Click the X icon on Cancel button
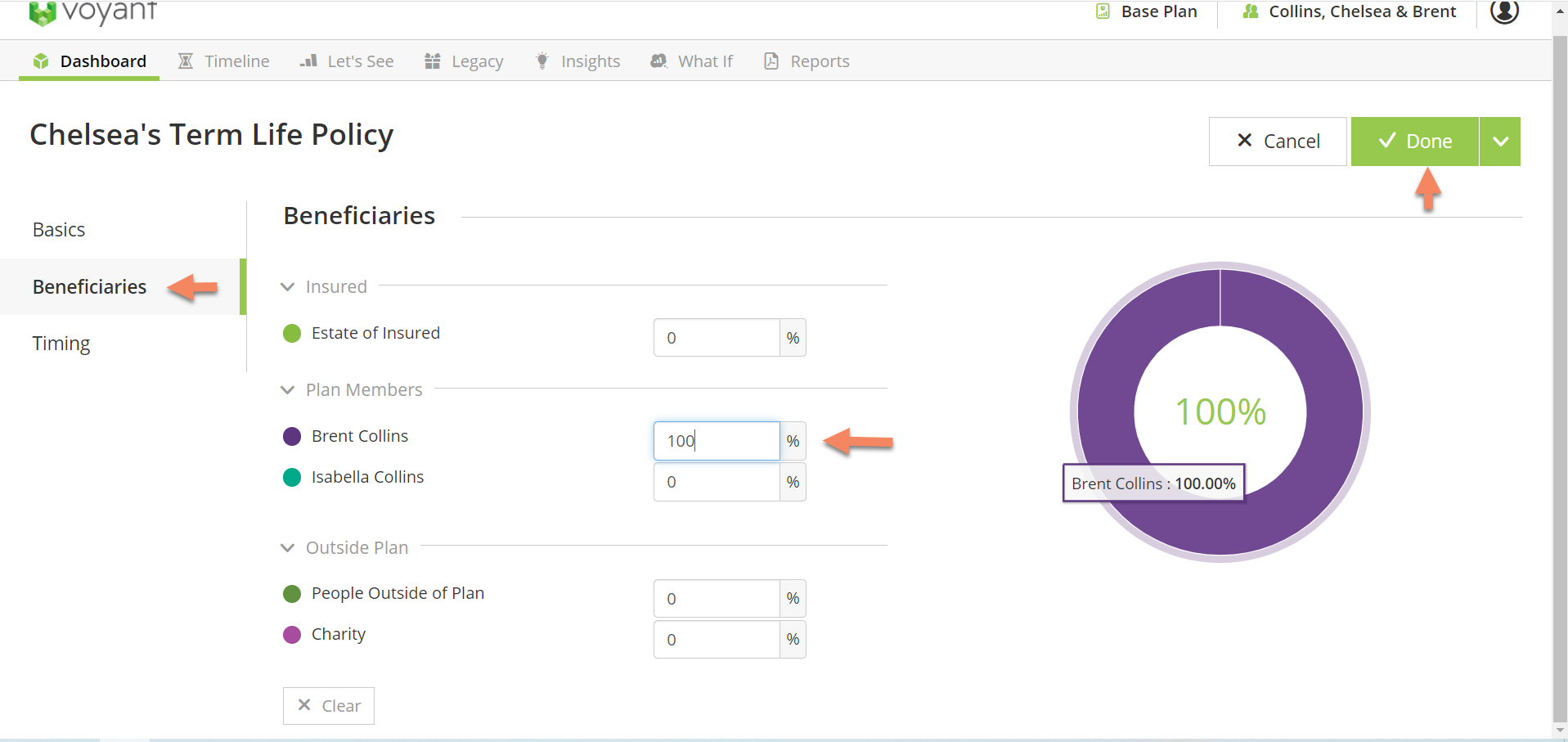 click(1245, 141)
